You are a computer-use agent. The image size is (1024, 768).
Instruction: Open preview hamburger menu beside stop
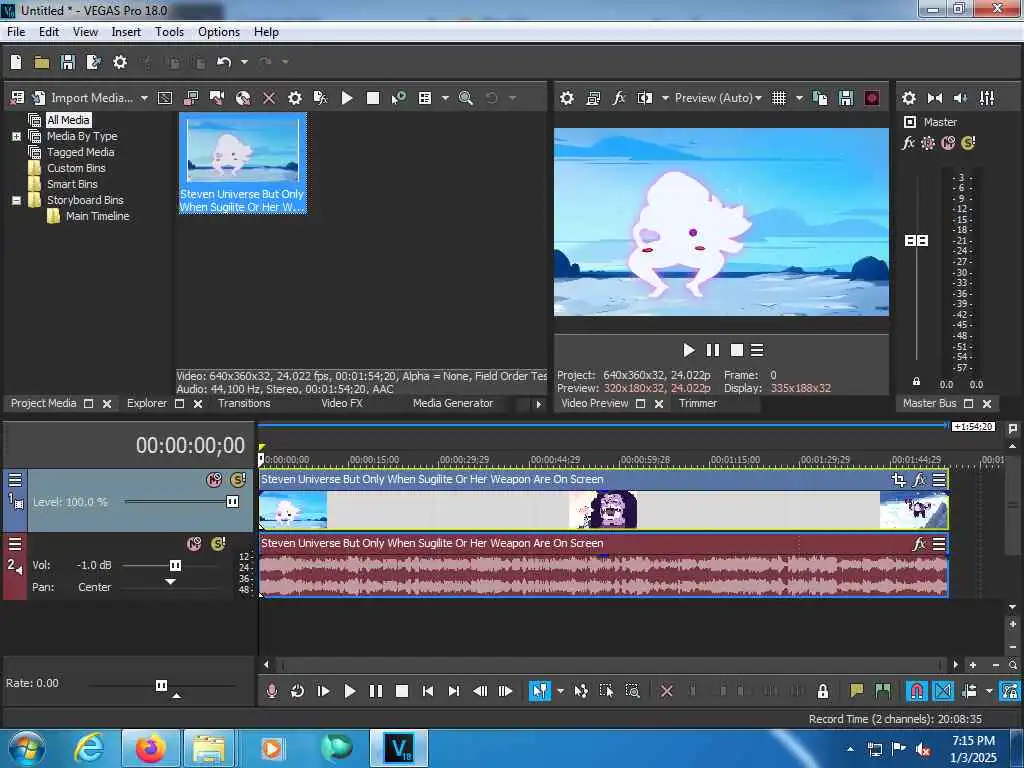coord(757,351)
